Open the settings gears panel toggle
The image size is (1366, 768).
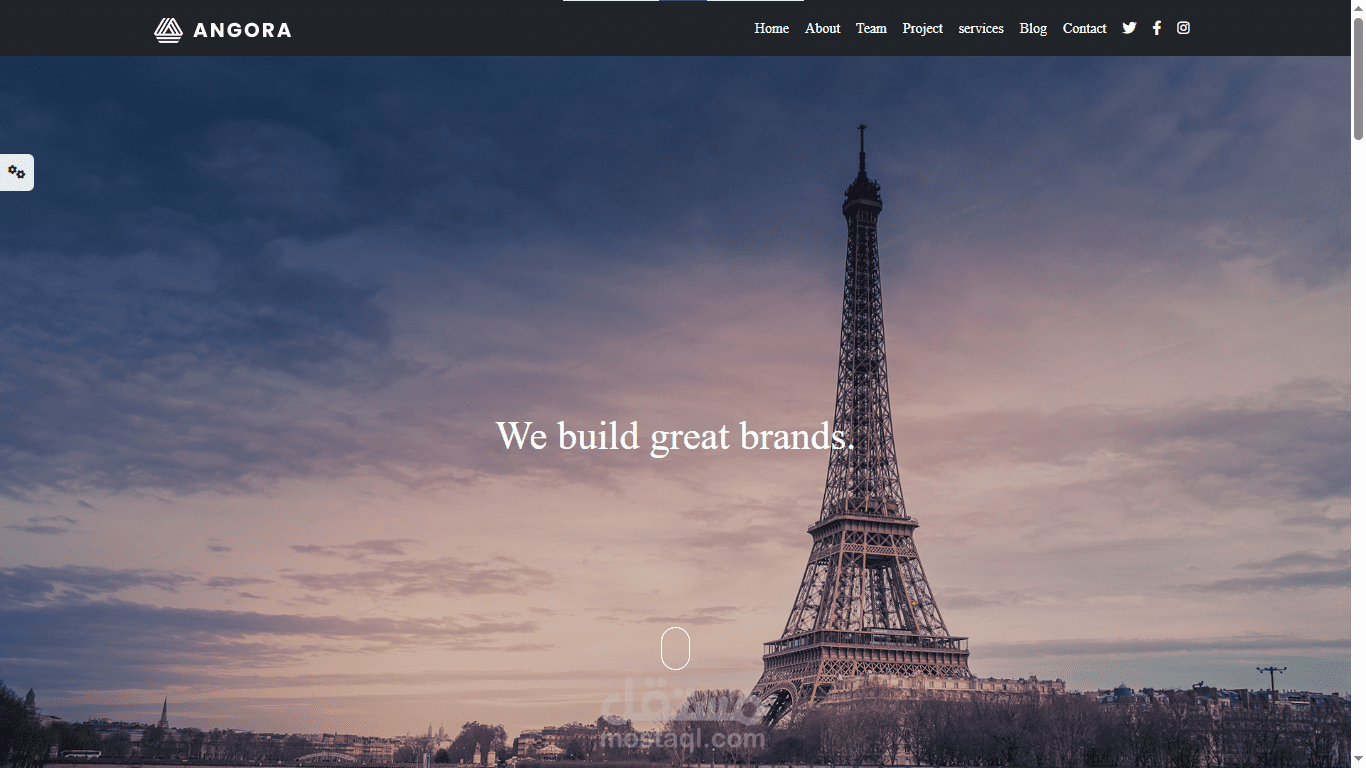pyautogui.click(x=16, y=172)
